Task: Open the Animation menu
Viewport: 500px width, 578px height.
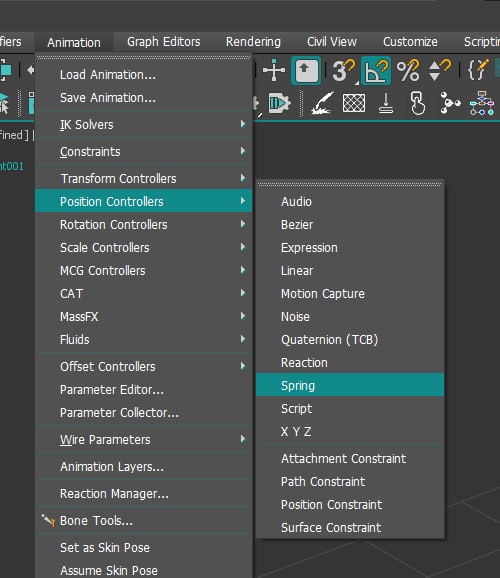Action: tap(74, 42)
